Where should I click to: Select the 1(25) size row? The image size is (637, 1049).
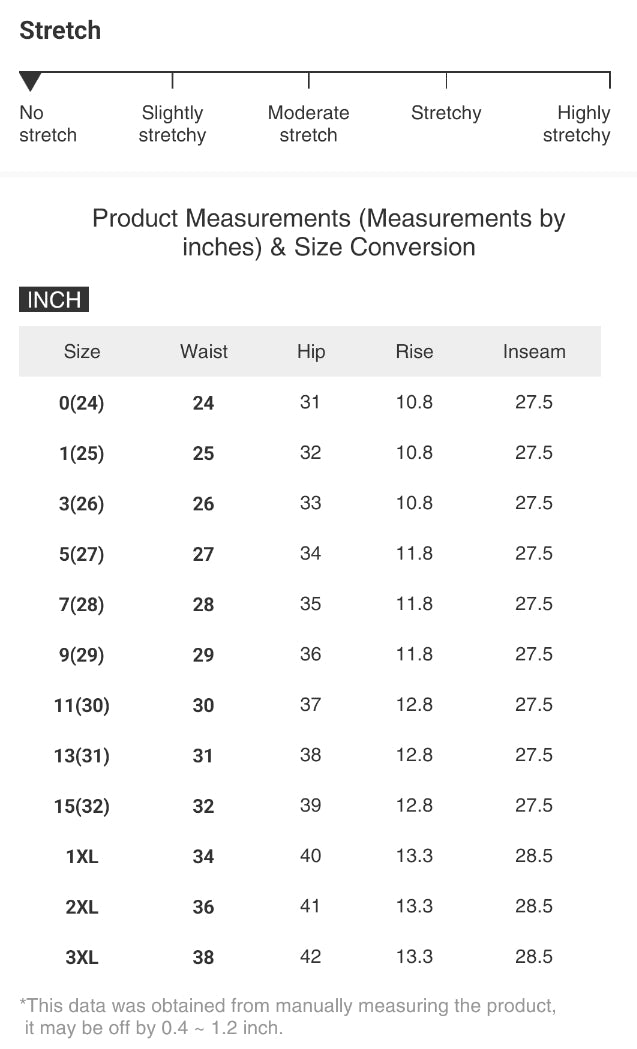pyautogui.click(x=82, y=453)
